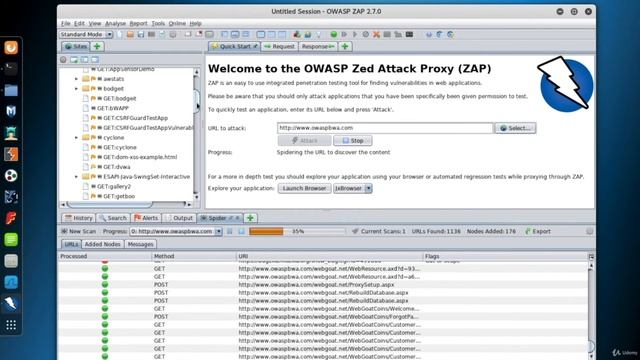640x360 pixels.
Task: Click the New Session toolbar icon
Action: tap(120, 35)
